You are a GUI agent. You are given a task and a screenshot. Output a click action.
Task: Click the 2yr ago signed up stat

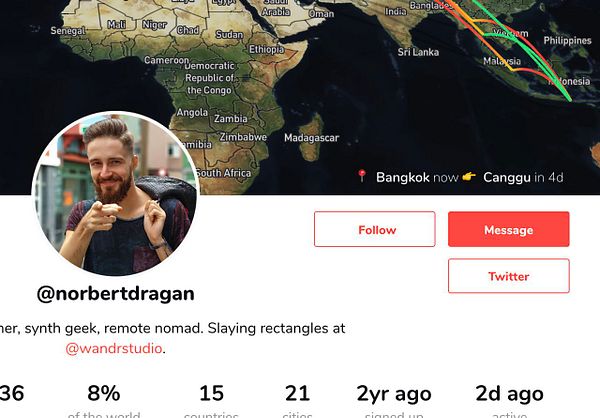(394, 401)
